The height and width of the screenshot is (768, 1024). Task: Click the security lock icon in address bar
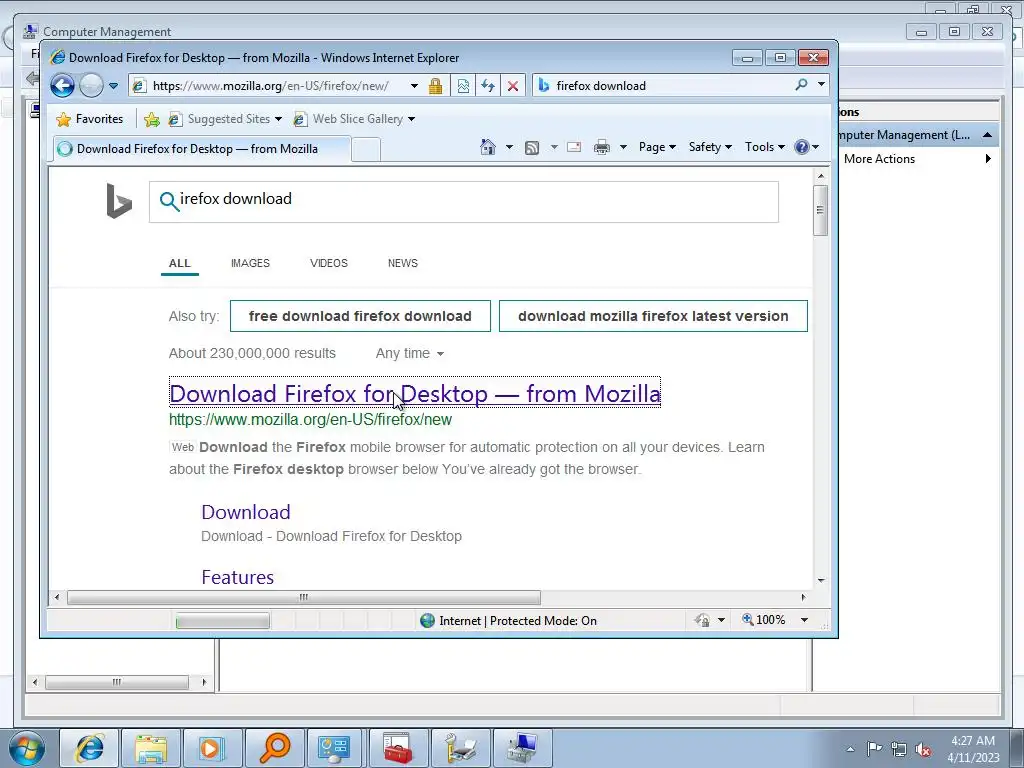pyautogui.click(x=436, y=86)
